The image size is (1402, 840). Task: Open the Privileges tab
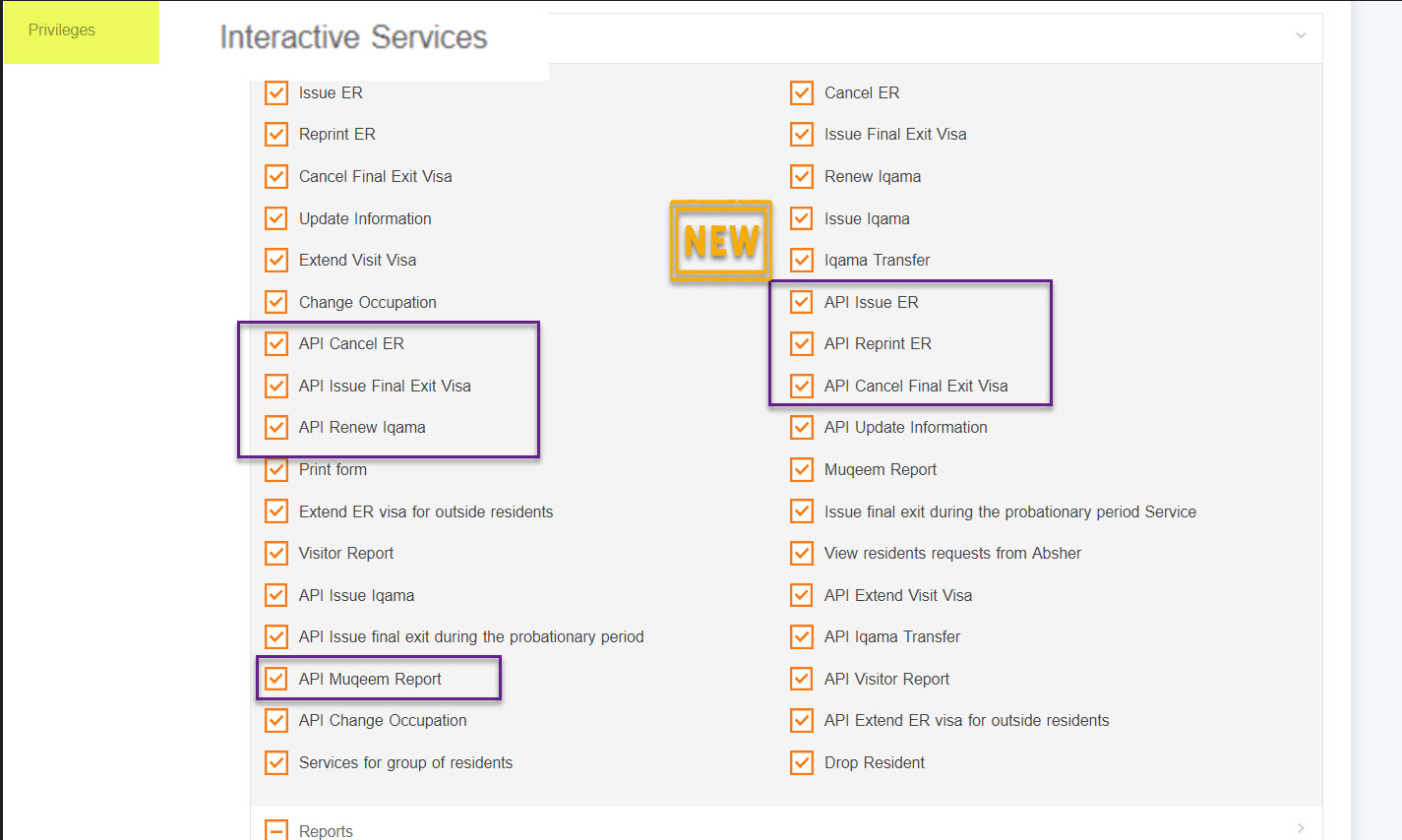point(62,30)
